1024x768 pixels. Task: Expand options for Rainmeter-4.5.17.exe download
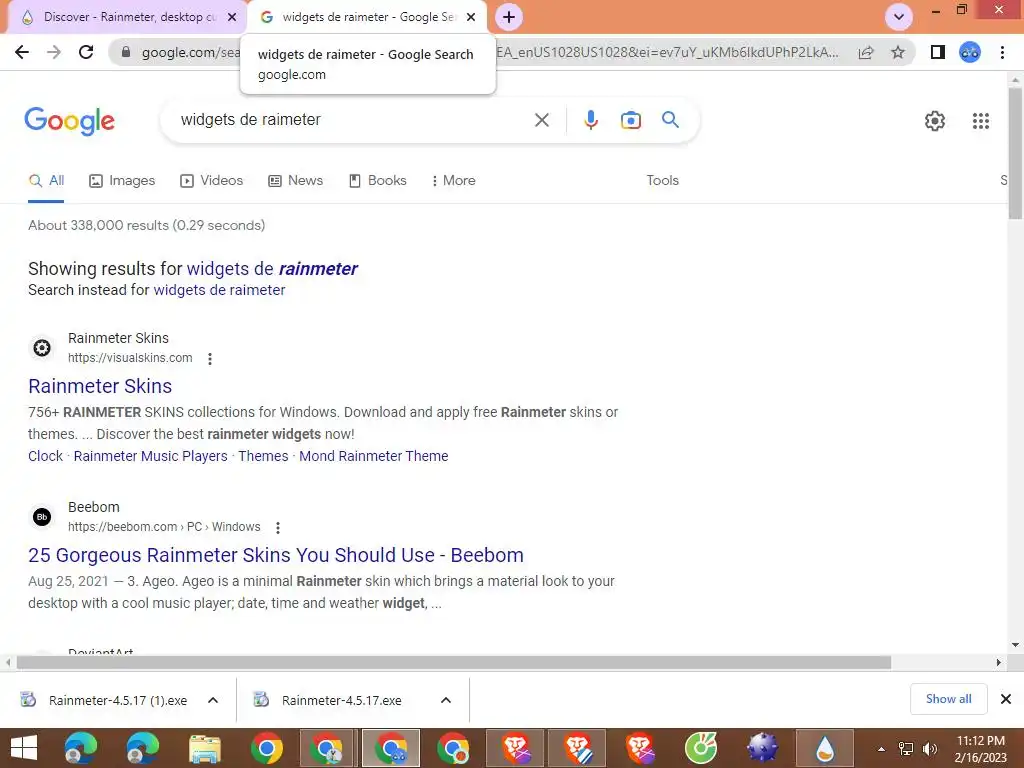click(x=446, y=700)
